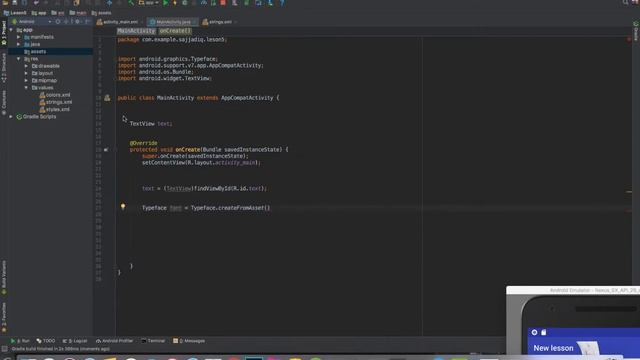Click the assets breadcrumb item
Viewport: 640px width, 360px height.
102,13
